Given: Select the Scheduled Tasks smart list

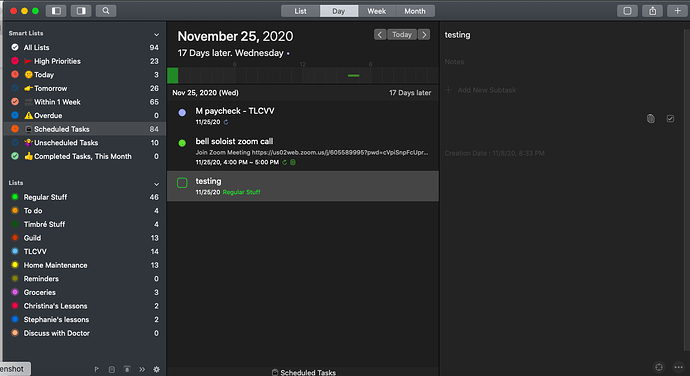Looking at the screenshot, I should click(84, 129).
